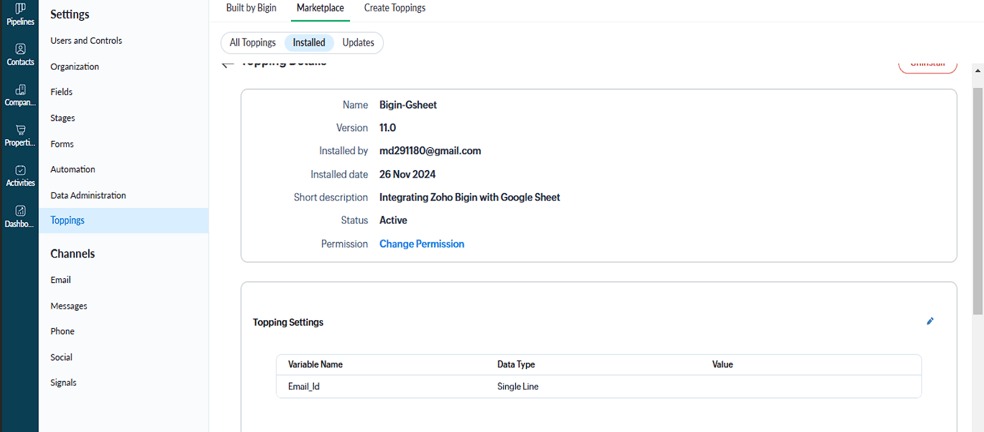
Task: Switch to the Create Toppings tab
Action: tap(395, 8)
